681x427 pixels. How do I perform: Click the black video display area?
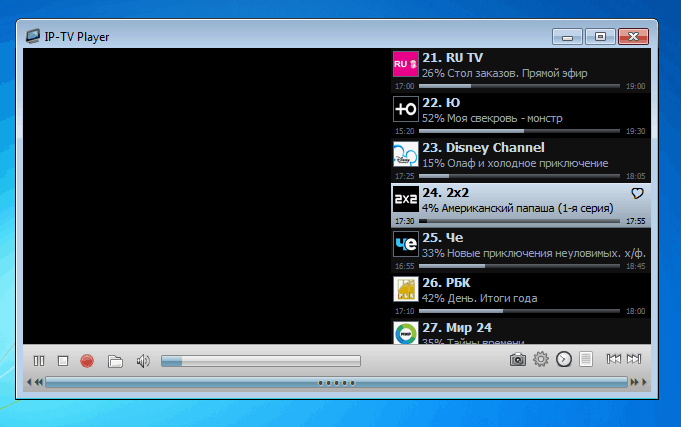coord(207,196)
